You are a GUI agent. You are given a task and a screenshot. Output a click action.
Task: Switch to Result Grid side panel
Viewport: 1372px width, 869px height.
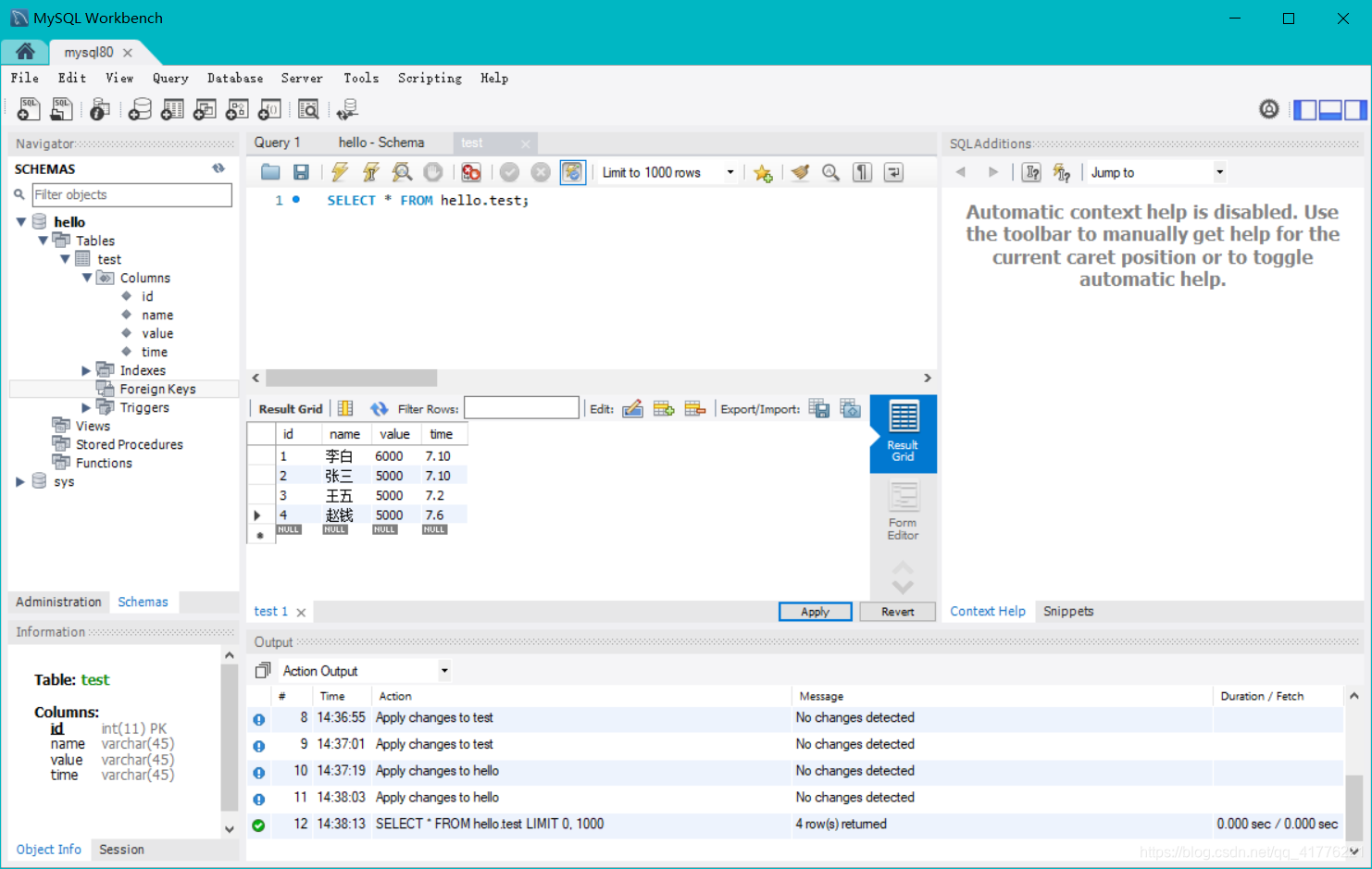tap(904, 433)
